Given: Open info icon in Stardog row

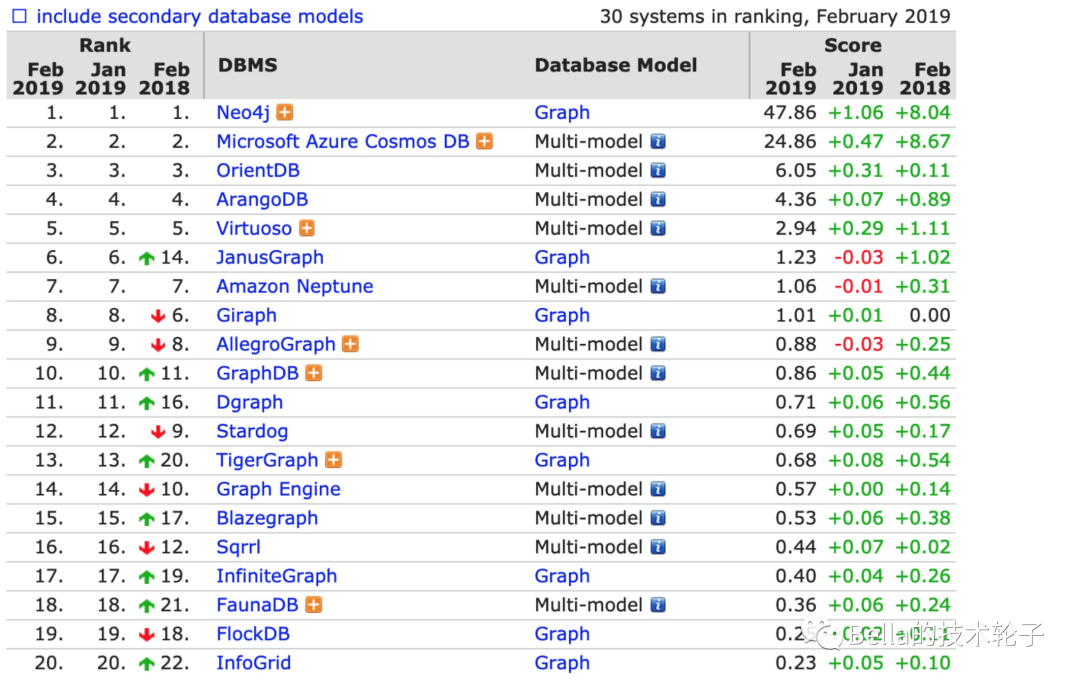Looking at the screenshot, I should (x=658, y=431).
